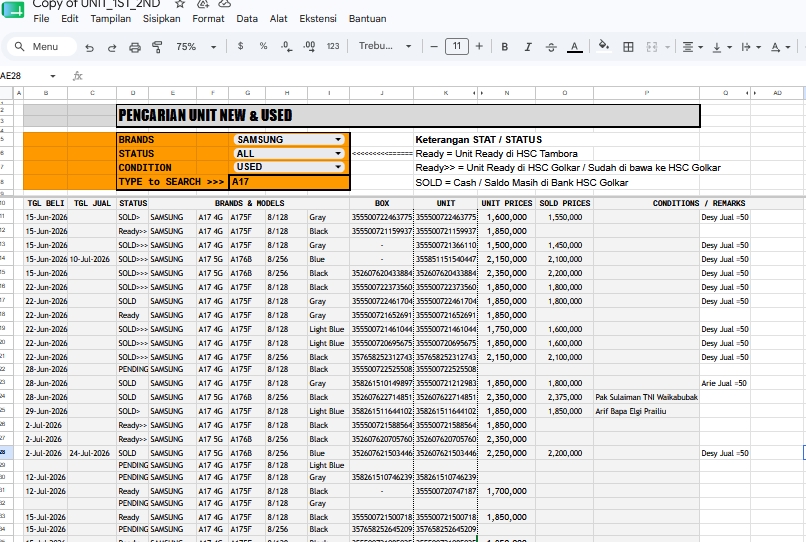Click the name box showing AE28
This screenshot has height=542, width=806.
[23, 76]
